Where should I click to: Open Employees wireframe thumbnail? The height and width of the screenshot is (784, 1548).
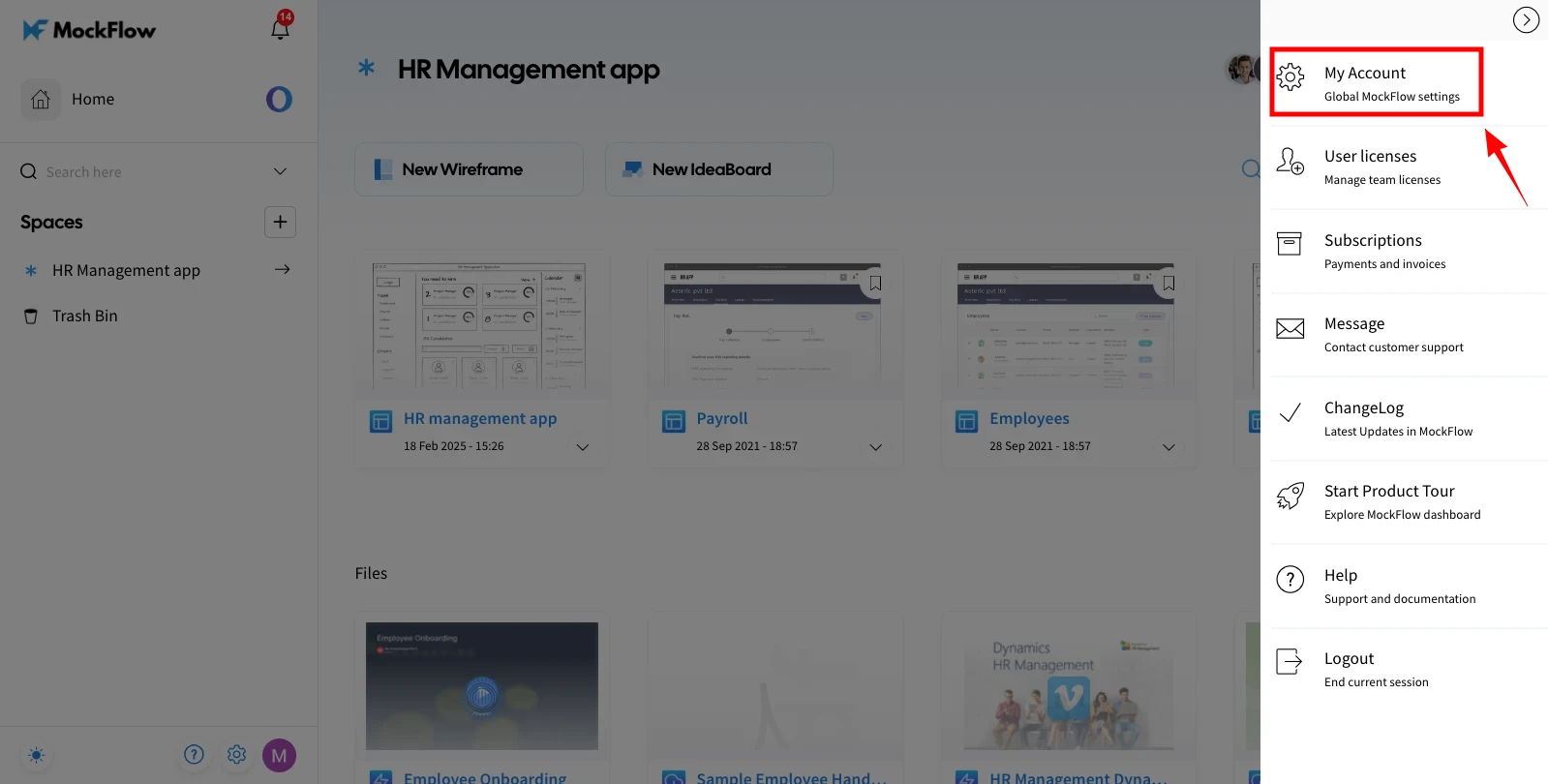1068,325
